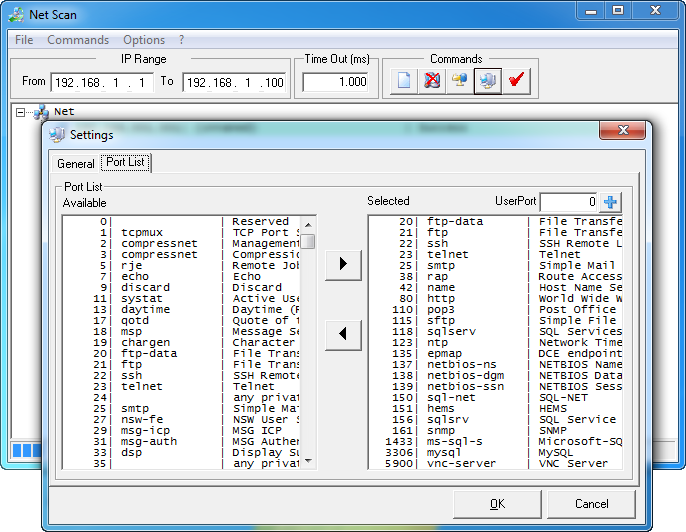Click the computer settings icon in Commands
Image resolution: width=686 pixels, height=532 pixels.
point(488,81)
